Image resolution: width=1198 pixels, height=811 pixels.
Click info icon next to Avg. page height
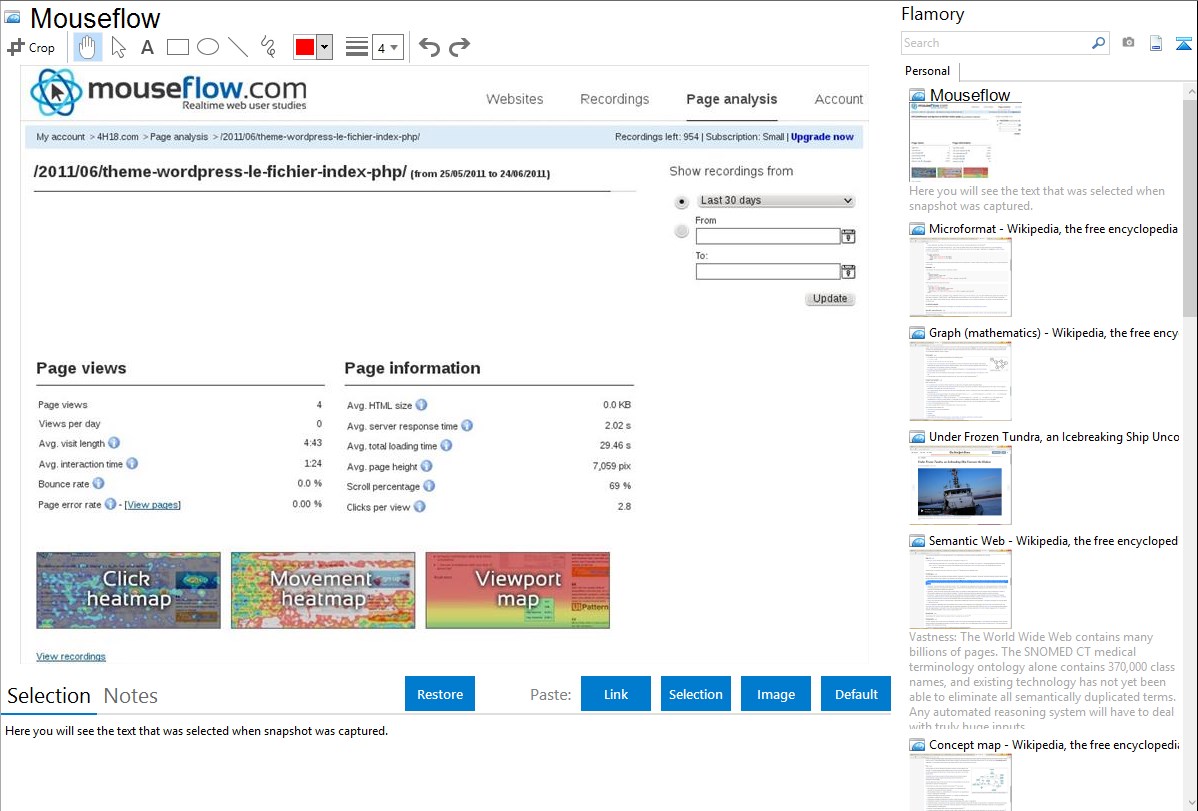point(426,466)
